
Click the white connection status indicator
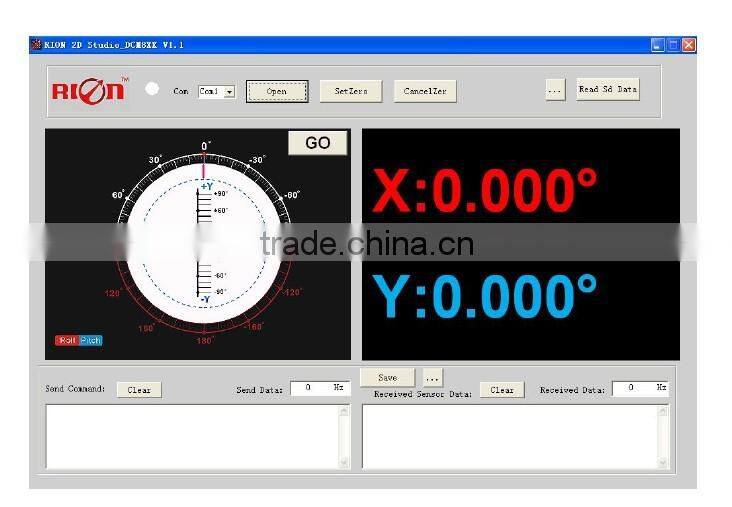tap(152, 89)
